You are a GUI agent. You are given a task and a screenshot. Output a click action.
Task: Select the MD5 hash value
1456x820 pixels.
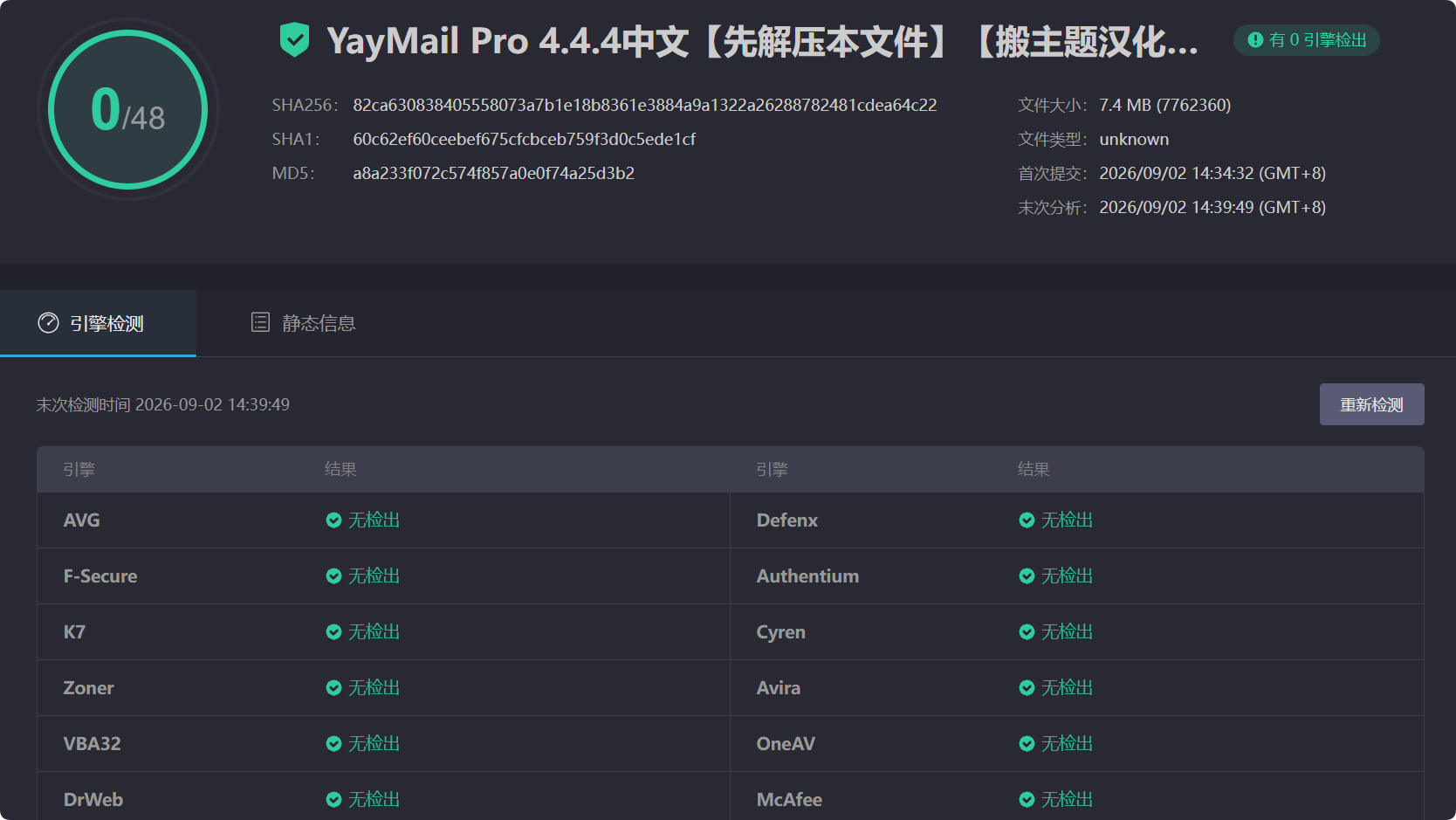coord(493,173)
